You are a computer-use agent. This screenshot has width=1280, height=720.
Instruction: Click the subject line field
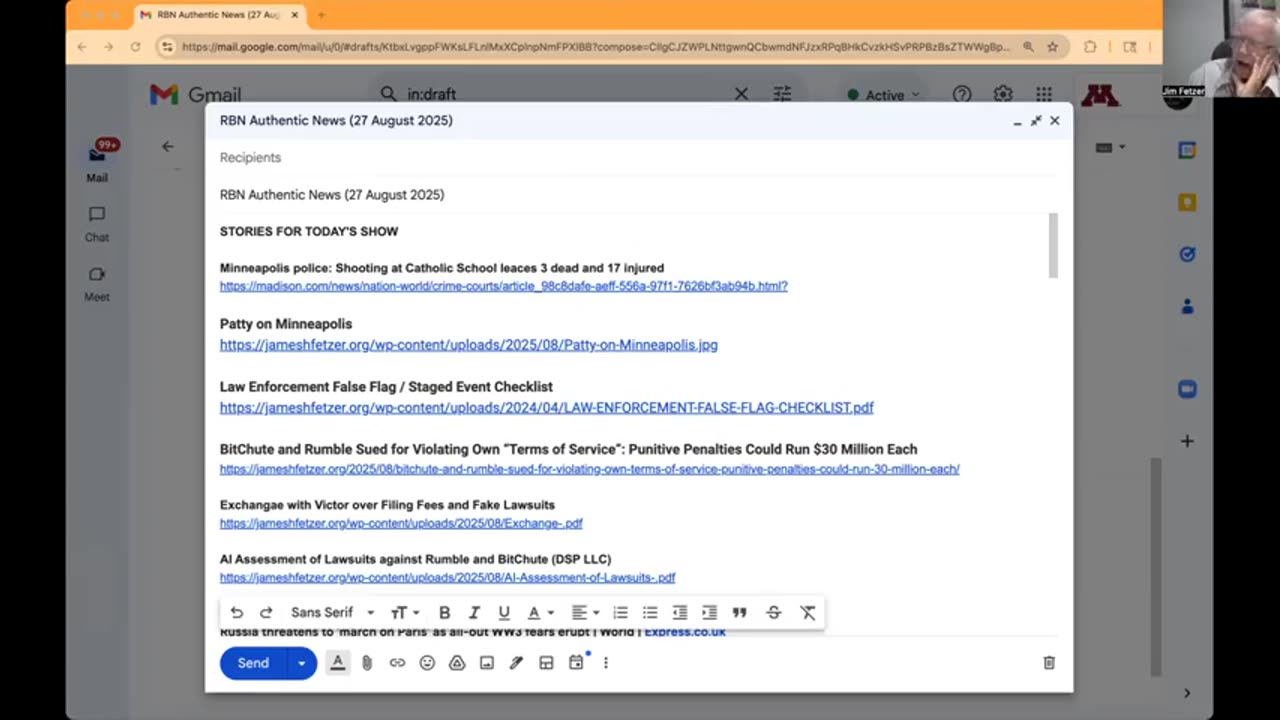pos(638,195)
